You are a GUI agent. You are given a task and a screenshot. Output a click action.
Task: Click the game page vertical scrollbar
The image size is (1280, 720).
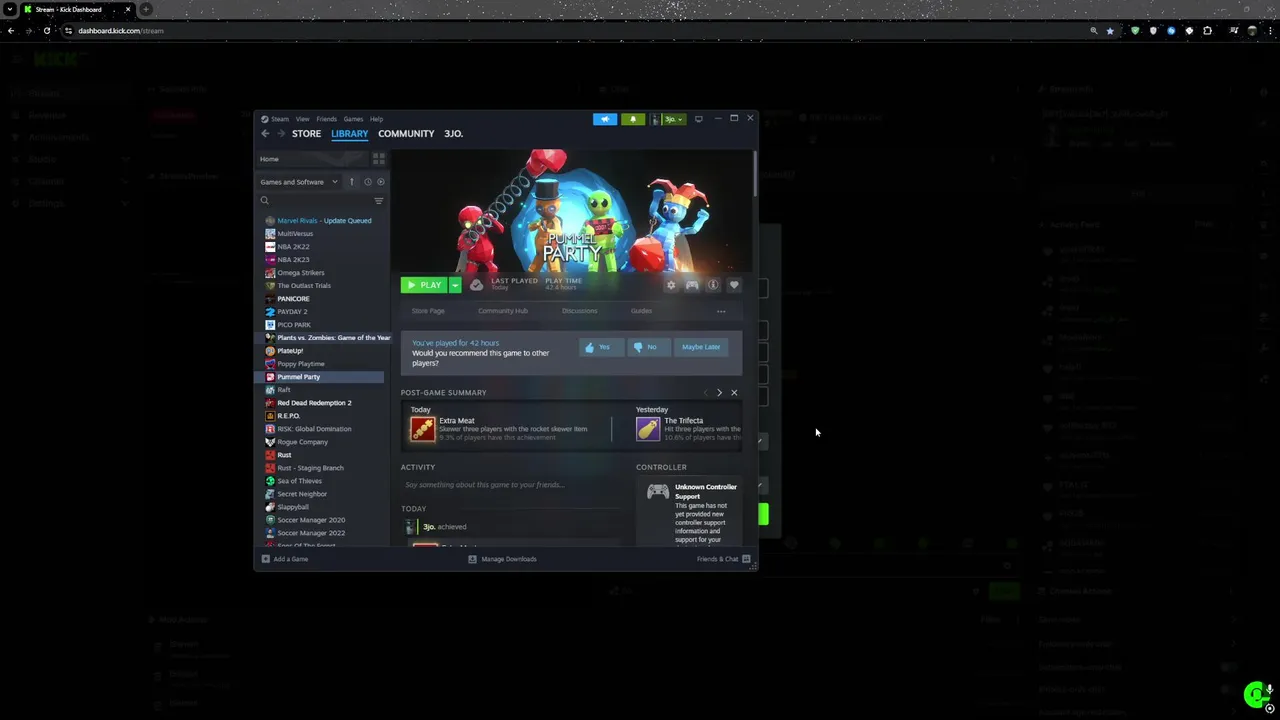(x=753, y=175)
